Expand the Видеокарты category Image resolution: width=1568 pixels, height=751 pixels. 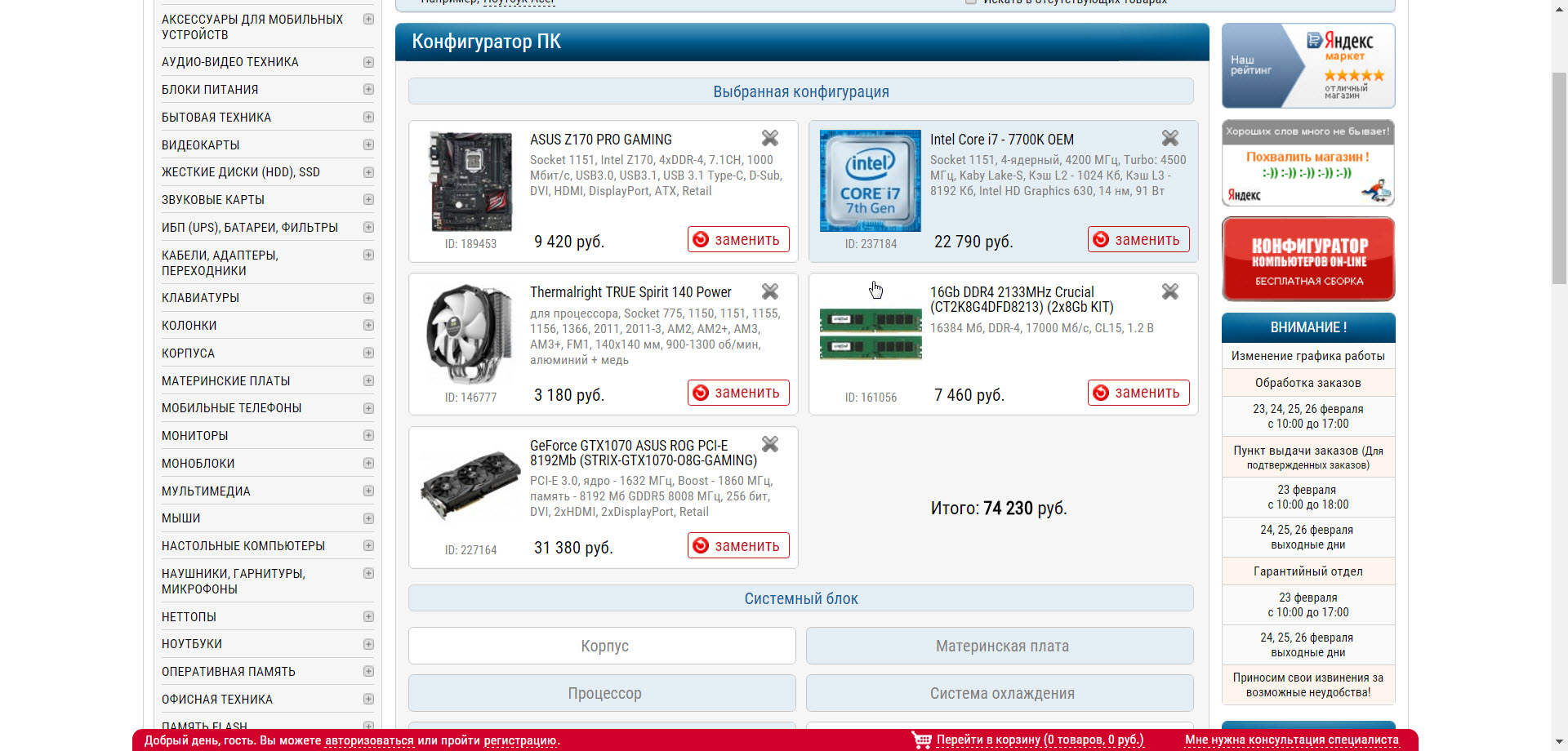point(368,144)
